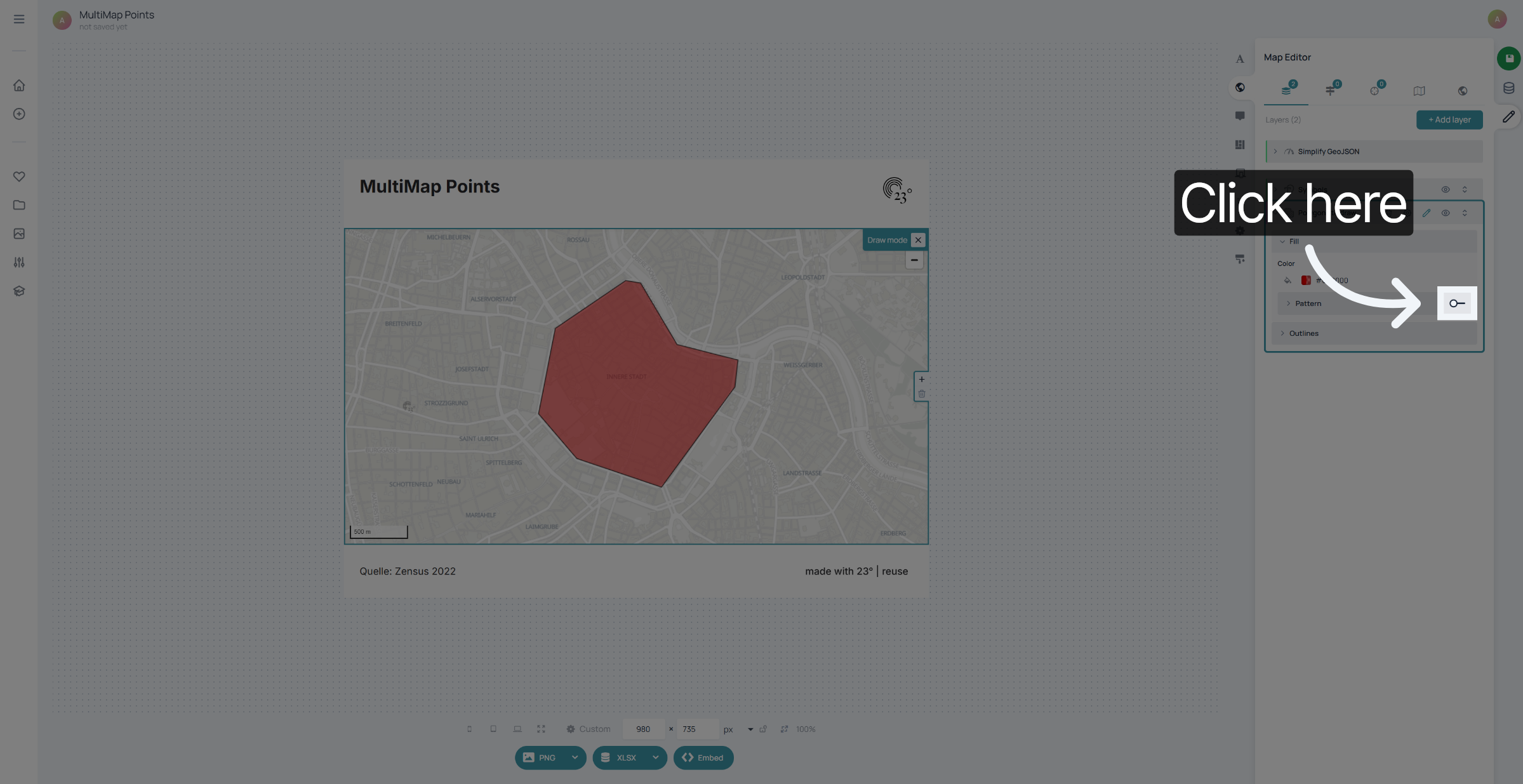Click the 'MultiMap Points' map title

pyautogui.click(x=429, y=187)
